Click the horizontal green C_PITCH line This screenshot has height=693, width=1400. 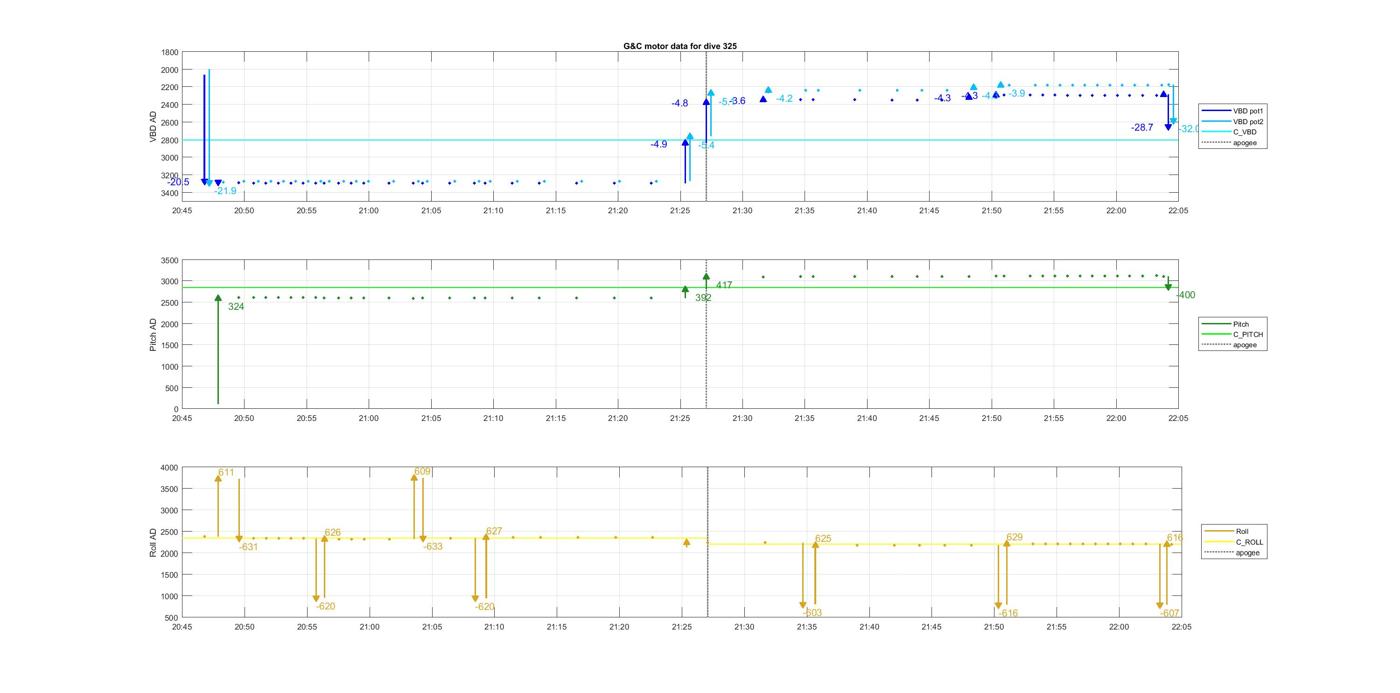point(680,288)
